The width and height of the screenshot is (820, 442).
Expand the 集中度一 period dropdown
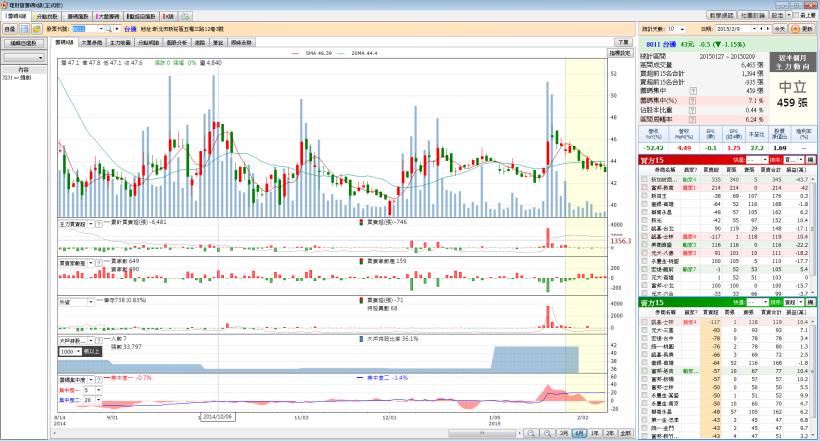99,389
